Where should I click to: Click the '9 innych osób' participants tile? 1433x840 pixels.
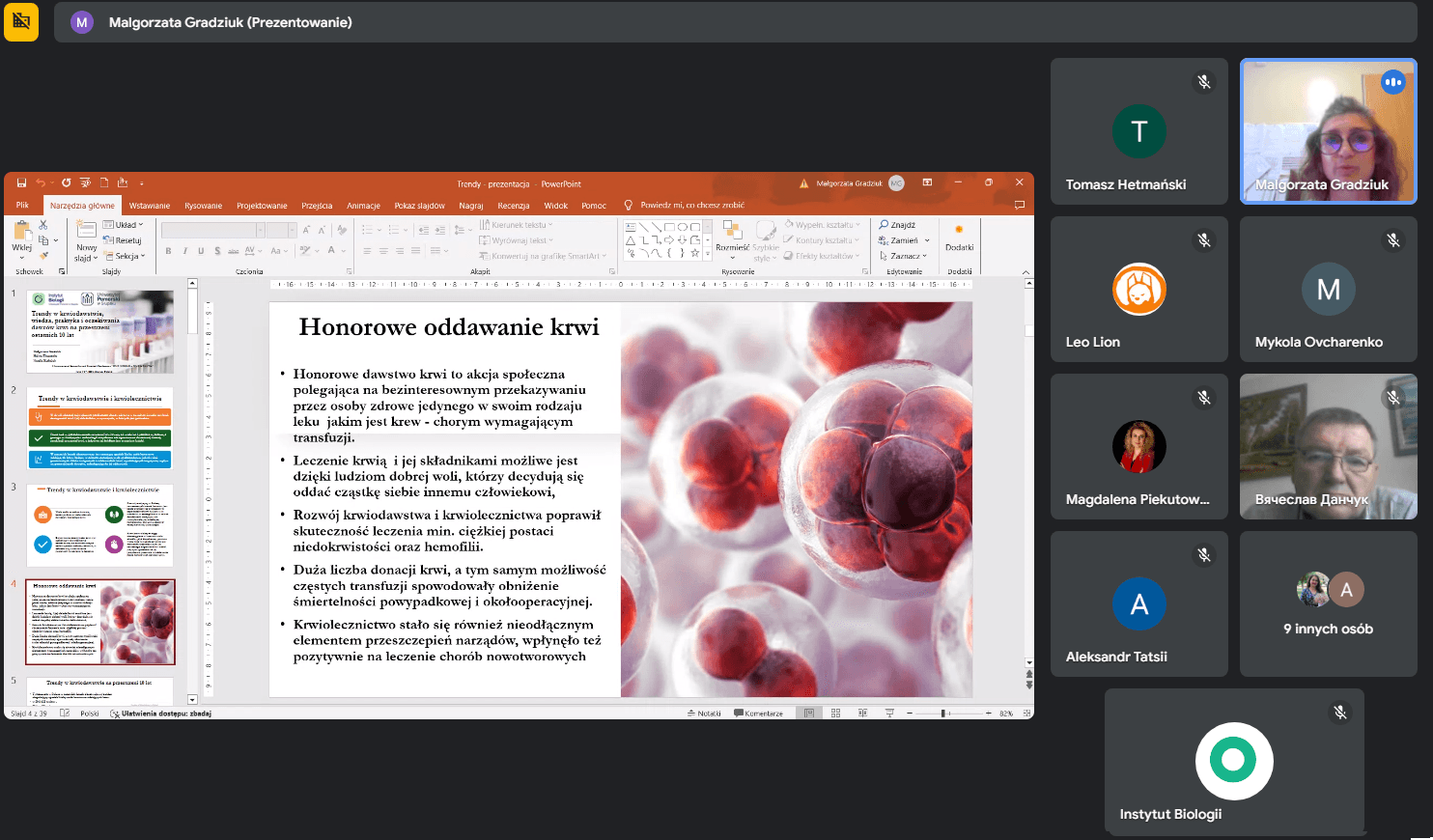click(x=1329, y=603)
